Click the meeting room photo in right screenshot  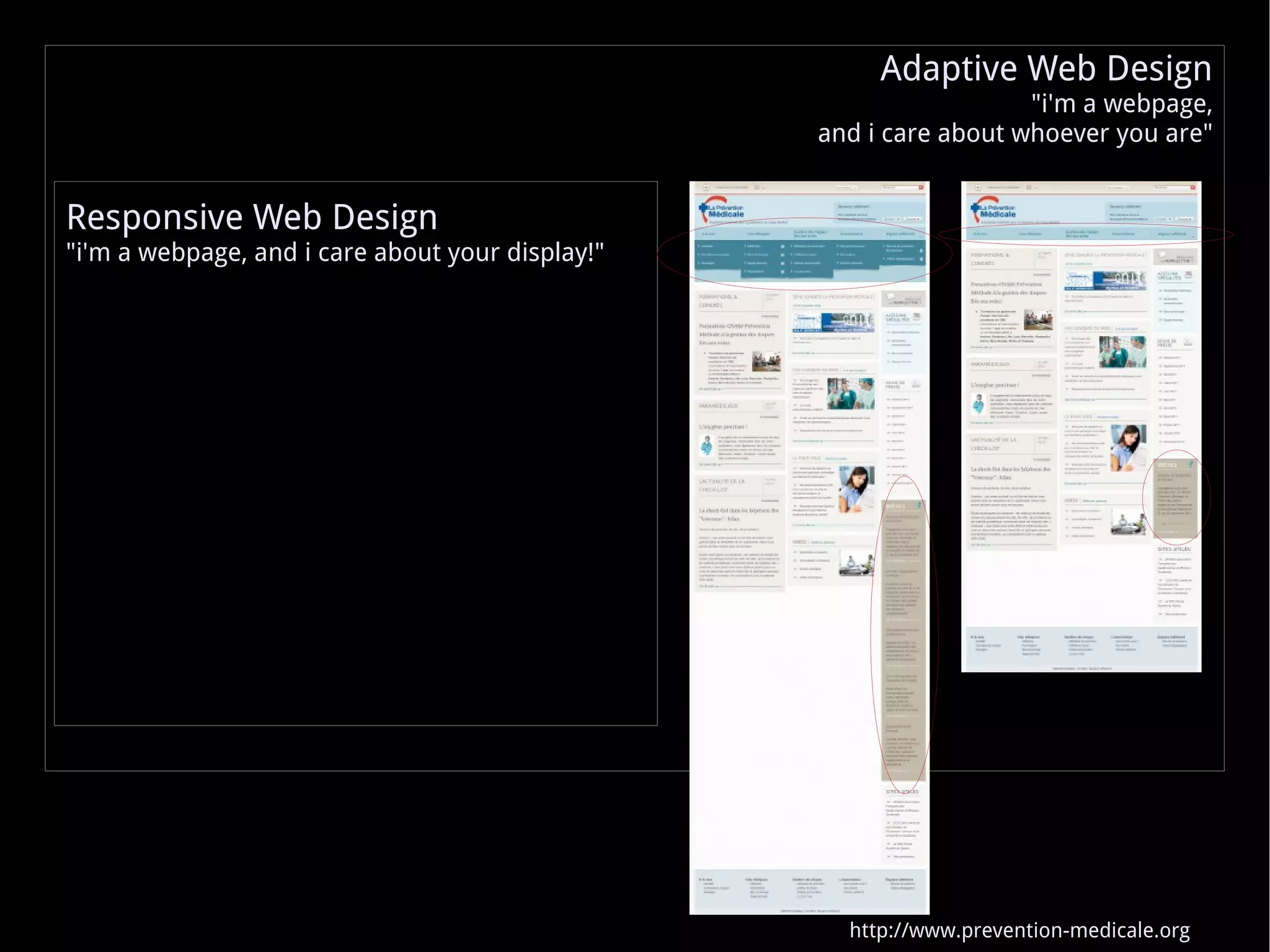[1038, 320]
